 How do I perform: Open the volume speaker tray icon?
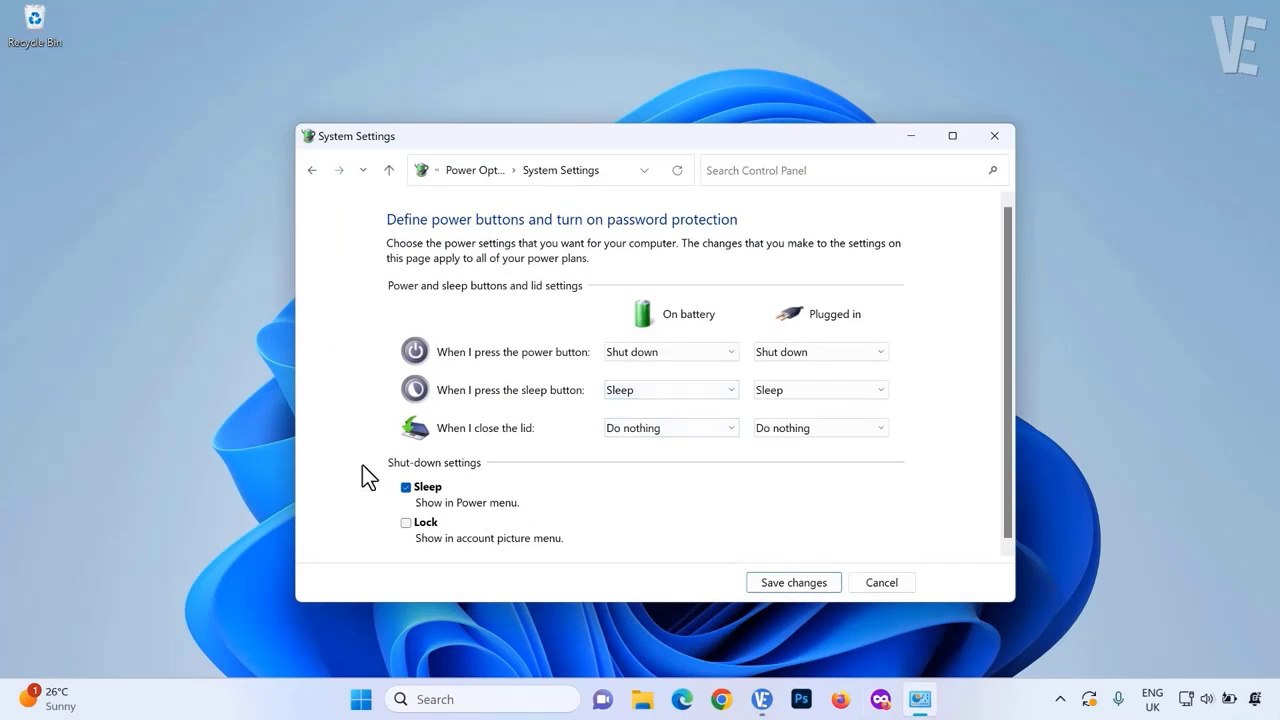point(1207,699)
